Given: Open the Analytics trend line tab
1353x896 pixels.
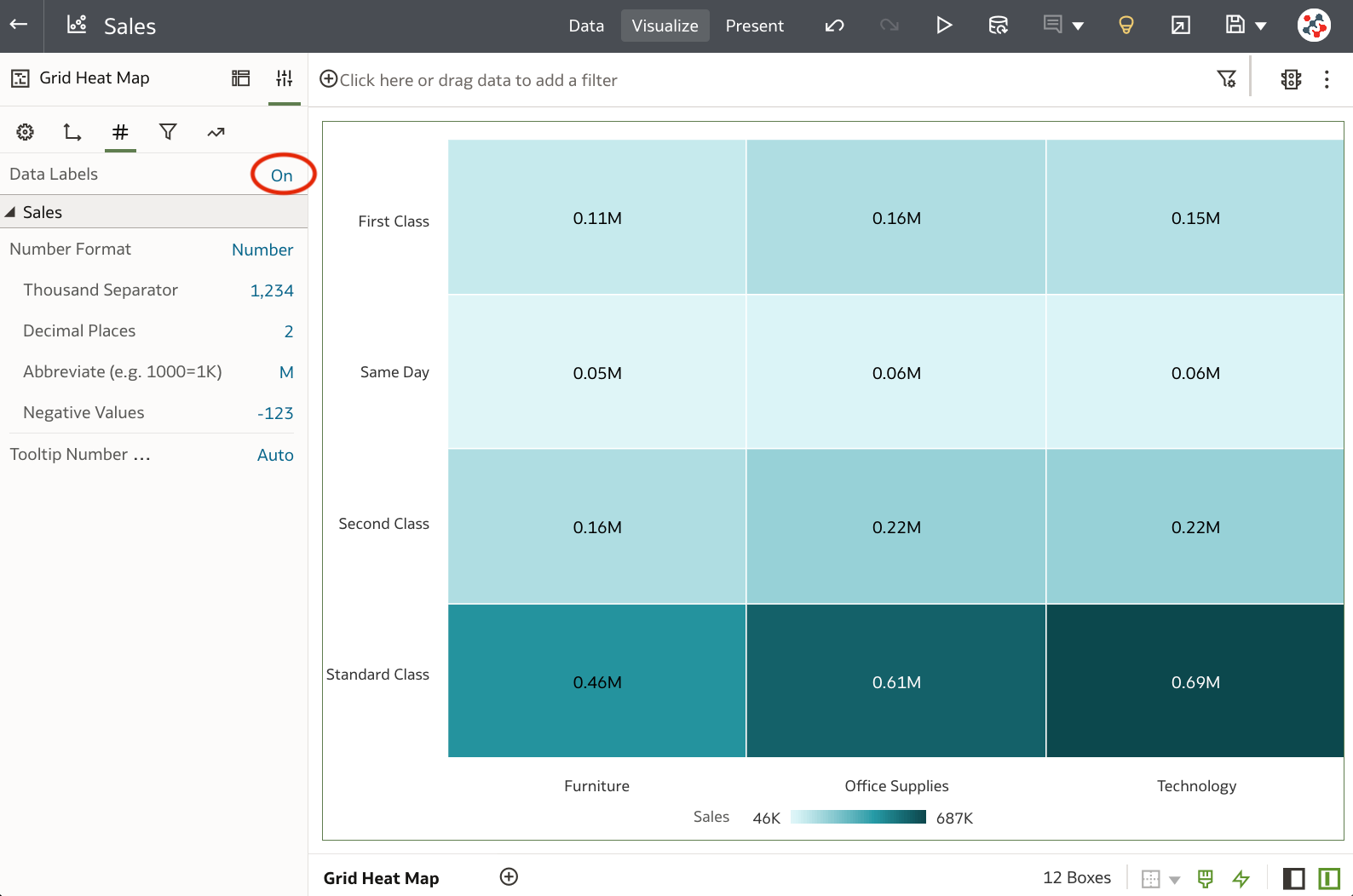Looking at the screenshot, I should click(x=216, y=132).
